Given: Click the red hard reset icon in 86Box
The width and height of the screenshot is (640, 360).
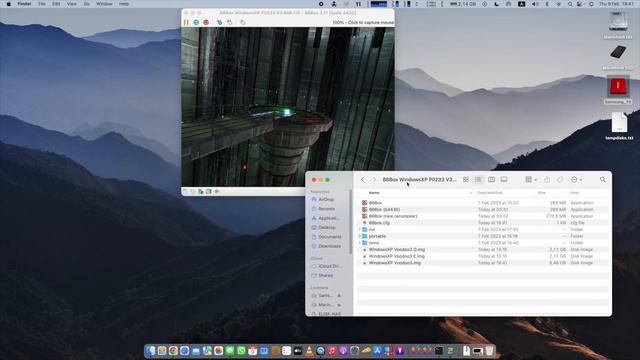Looking at the screenshot, I should point(206,22).
